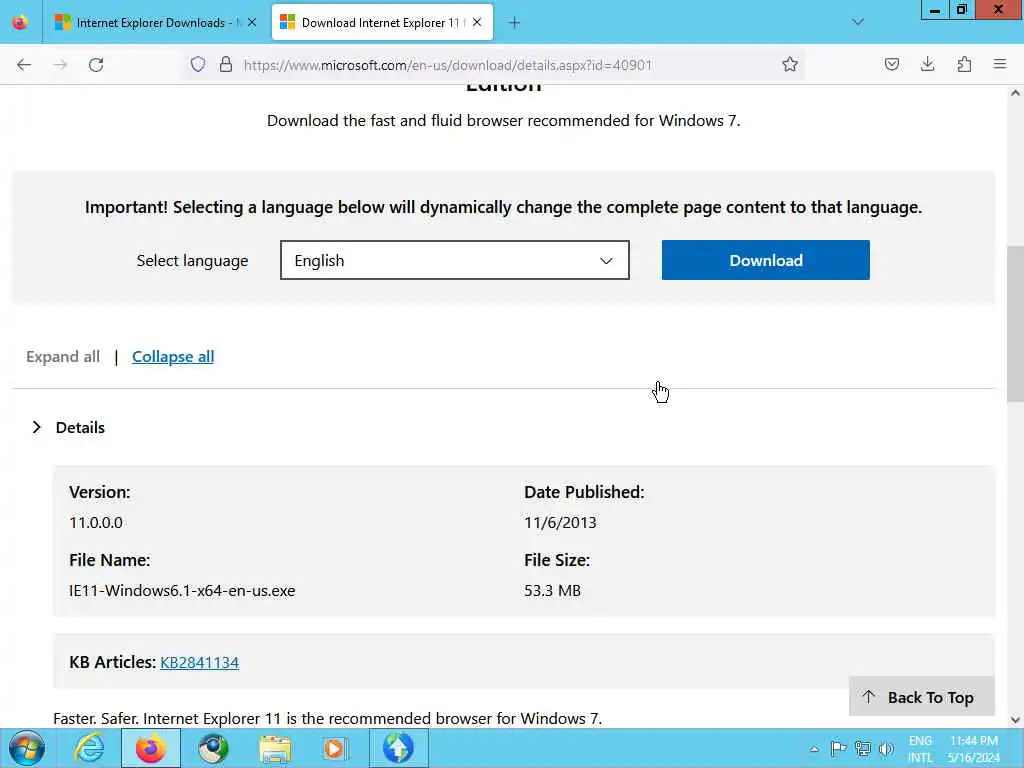
Task: Close the Download Internet Explorer 11 tab
Action: pos(477,23)
